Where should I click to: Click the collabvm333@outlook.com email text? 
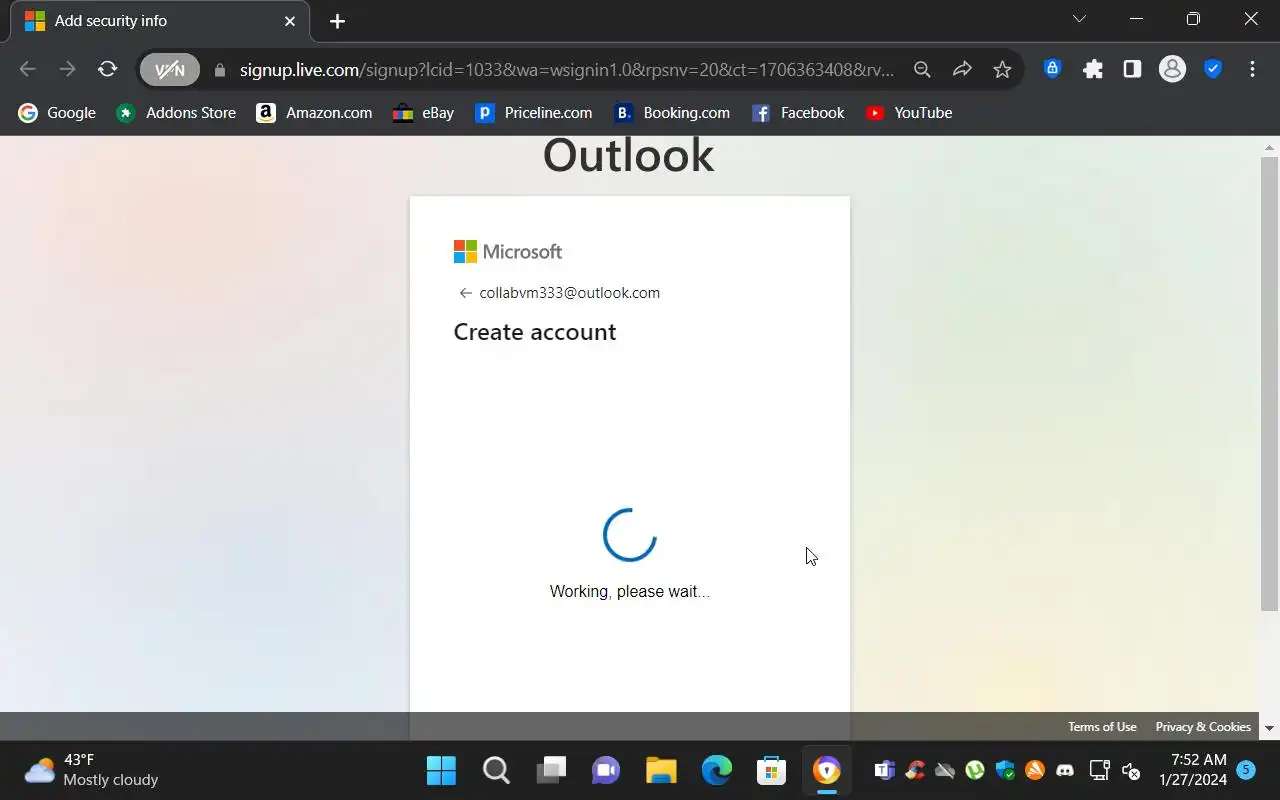[570, 293]
